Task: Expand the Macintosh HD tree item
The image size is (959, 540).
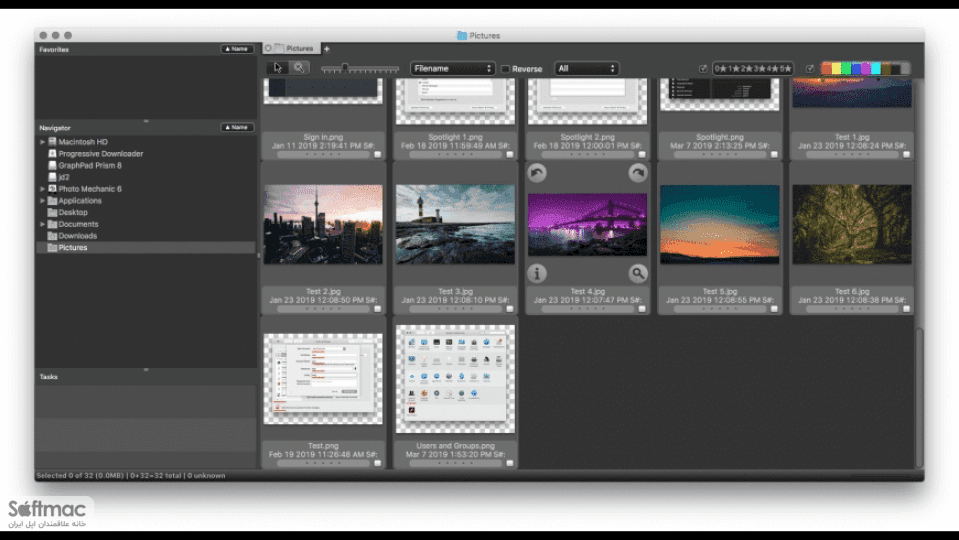Action: pyautogui.click(x=42, y=142)
